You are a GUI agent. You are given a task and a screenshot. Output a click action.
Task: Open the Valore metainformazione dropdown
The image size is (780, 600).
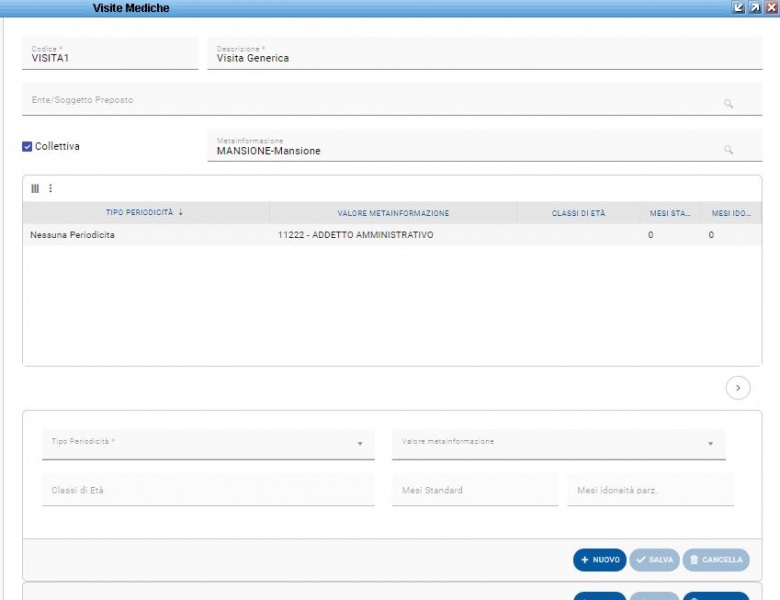[x=710, y=444]
